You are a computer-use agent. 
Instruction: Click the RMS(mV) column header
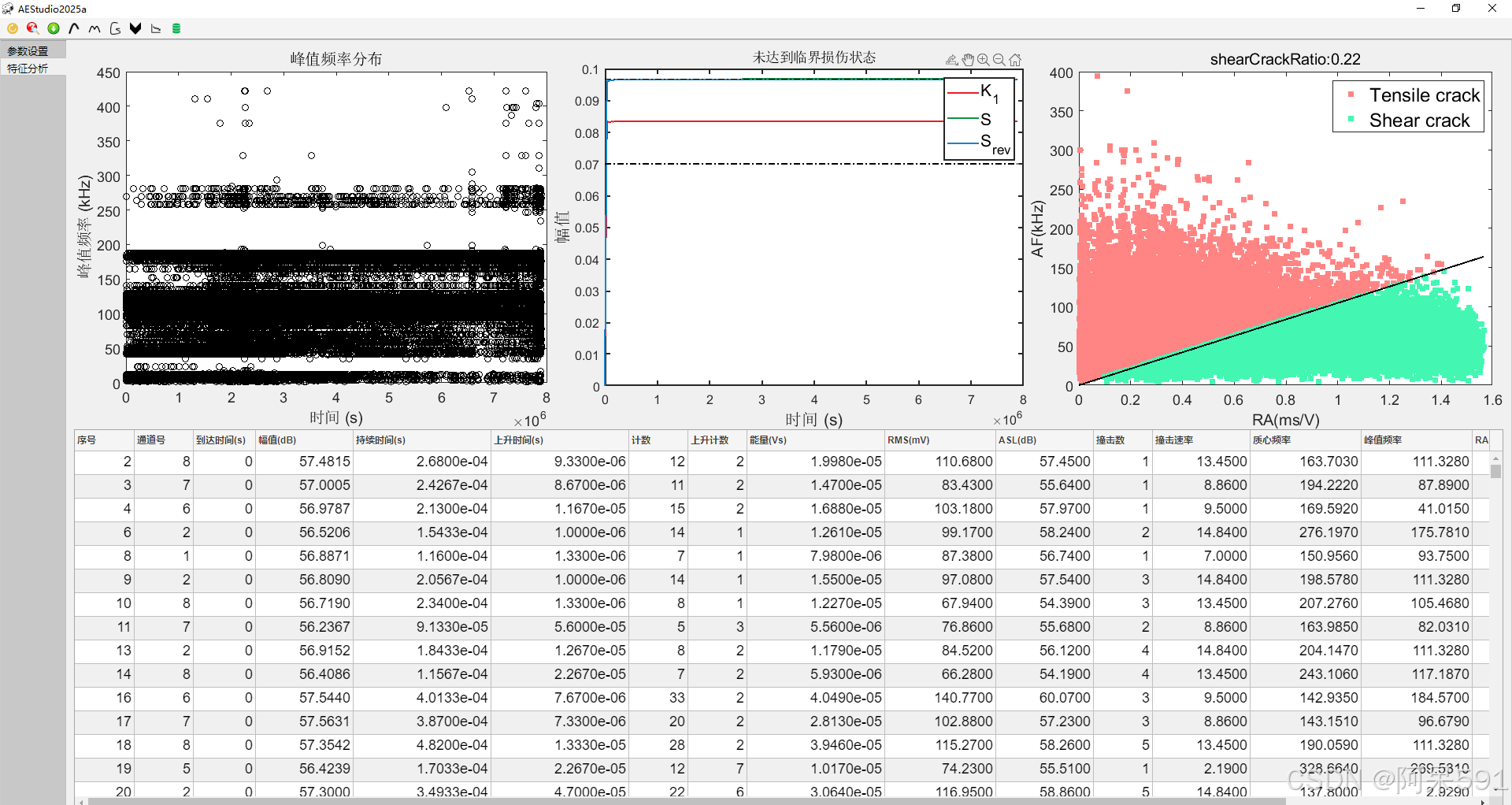coord(940,440)
